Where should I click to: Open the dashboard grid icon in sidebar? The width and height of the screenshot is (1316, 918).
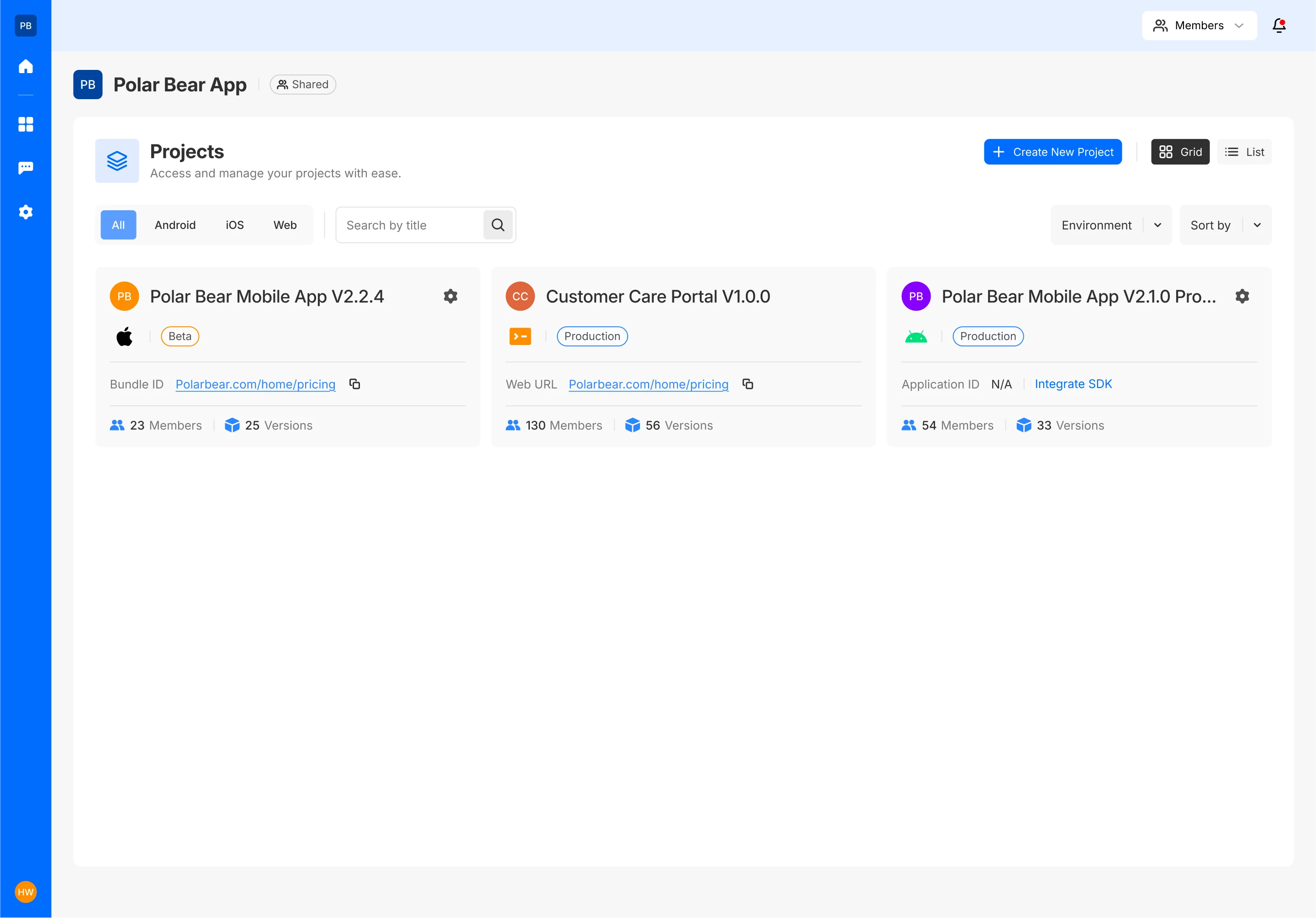coord(25,124)
